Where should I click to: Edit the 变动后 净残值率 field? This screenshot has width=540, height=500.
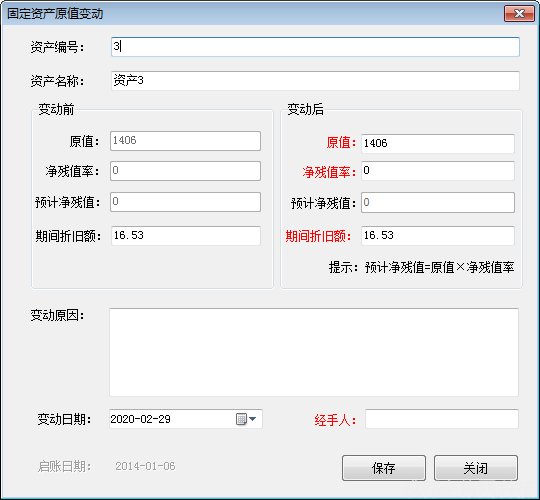(438, 171)
